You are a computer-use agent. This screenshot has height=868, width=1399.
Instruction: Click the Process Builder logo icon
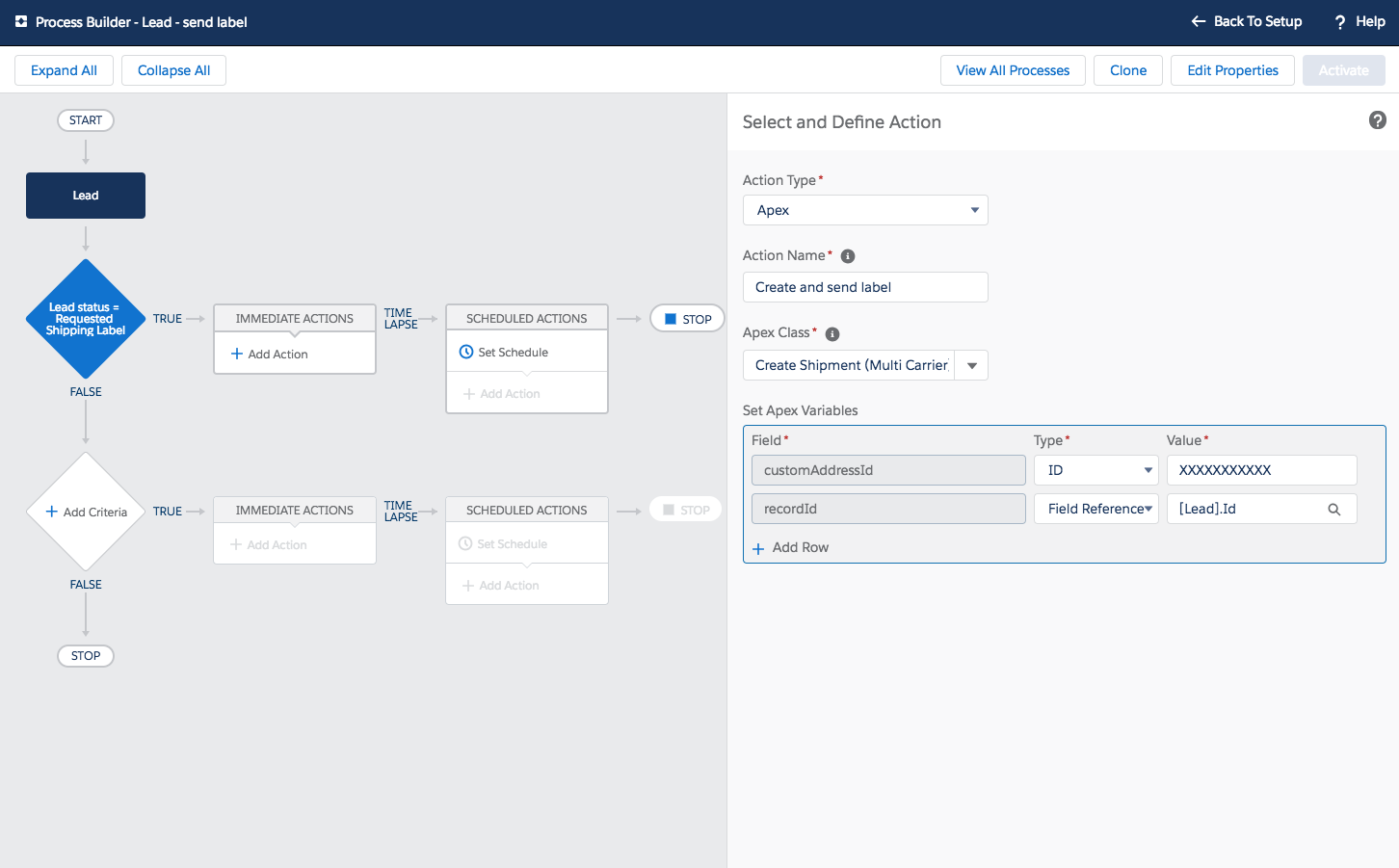tap(21, 21)
